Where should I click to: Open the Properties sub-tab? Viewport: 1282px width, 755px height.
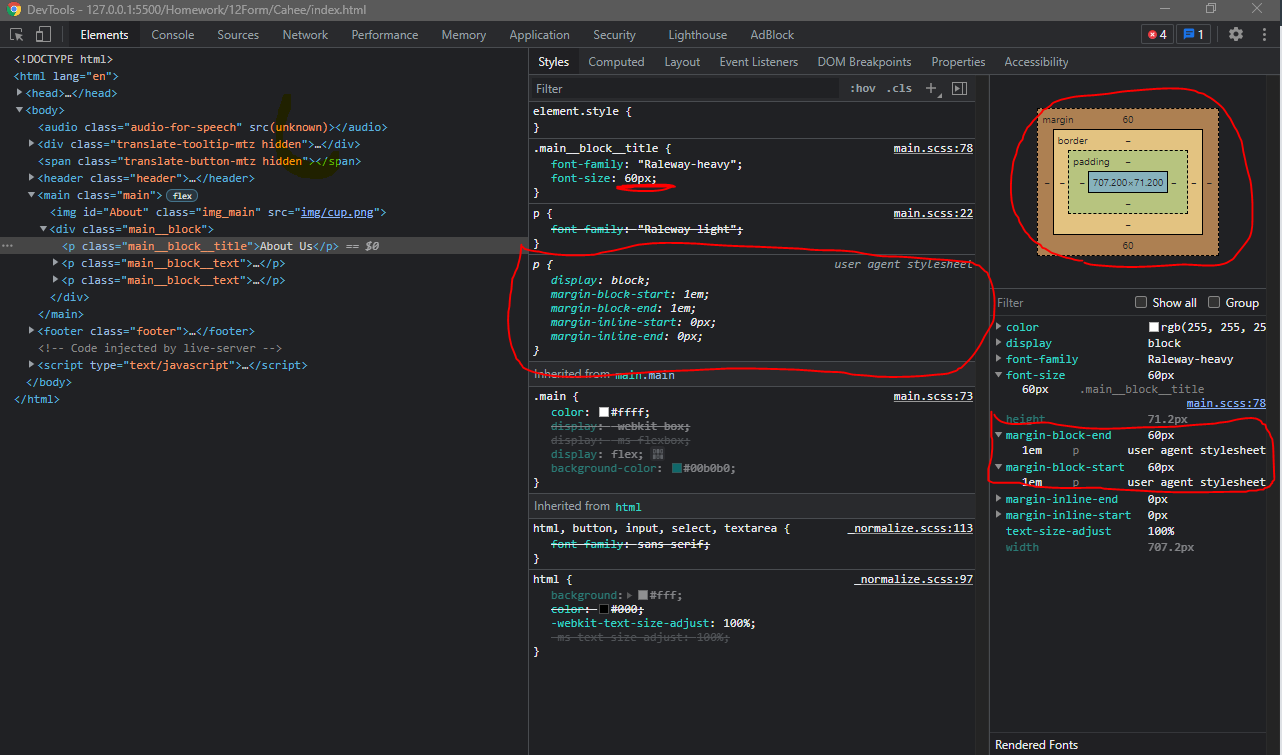(958, 62)
